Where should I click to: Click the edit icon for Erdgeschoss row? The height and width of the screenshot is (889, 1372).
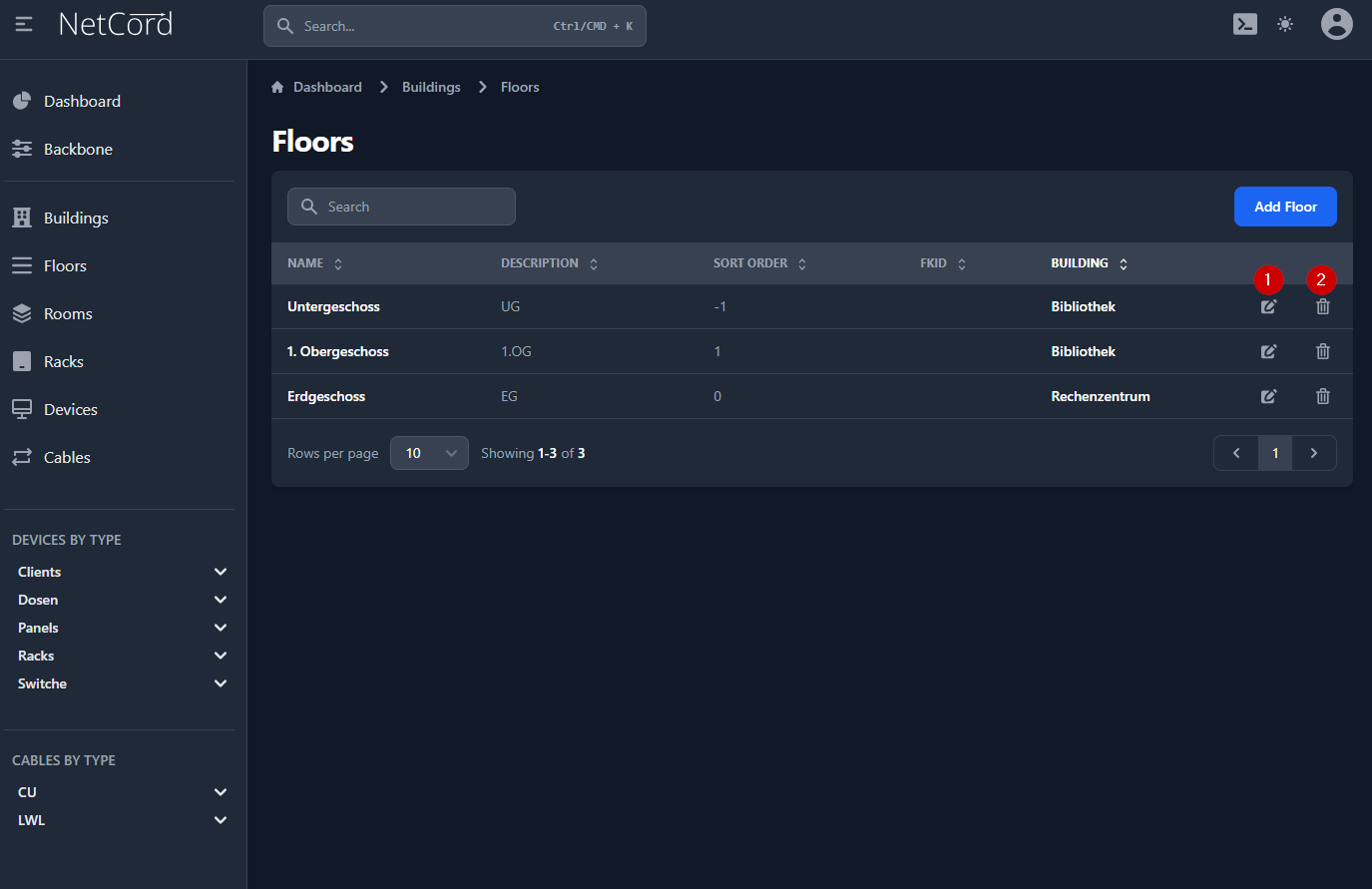pyautogui.click(x=1268, y=396)
